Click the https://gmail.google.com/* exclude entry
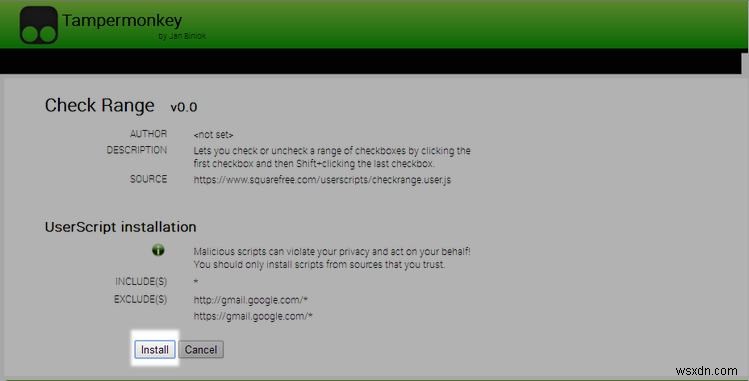Screen dimensions: 749x381 [253, 316]
